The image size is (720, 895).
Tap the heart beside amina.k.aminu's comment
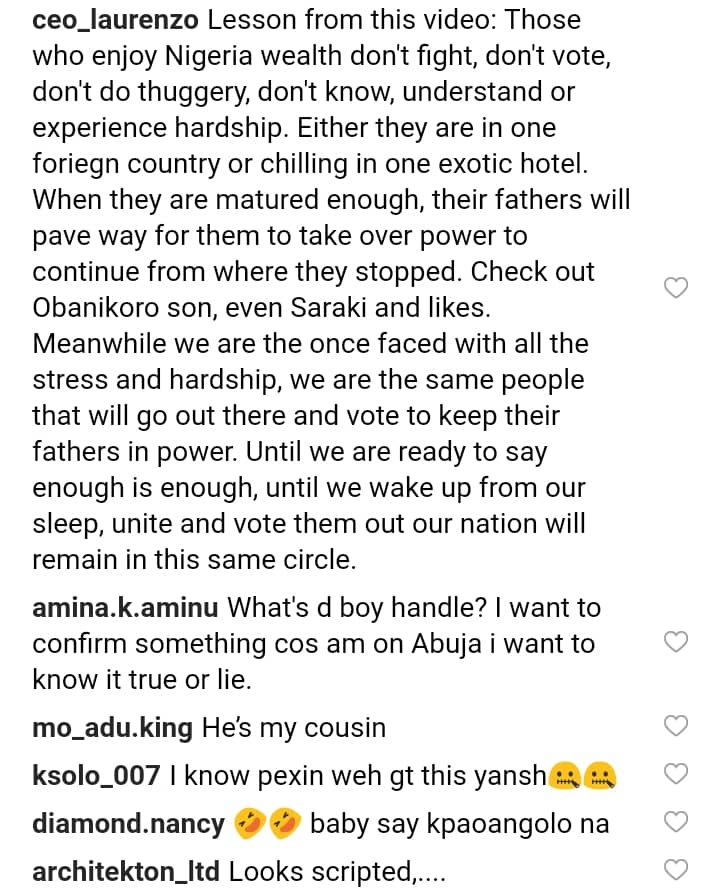click(x=677, y=641)
